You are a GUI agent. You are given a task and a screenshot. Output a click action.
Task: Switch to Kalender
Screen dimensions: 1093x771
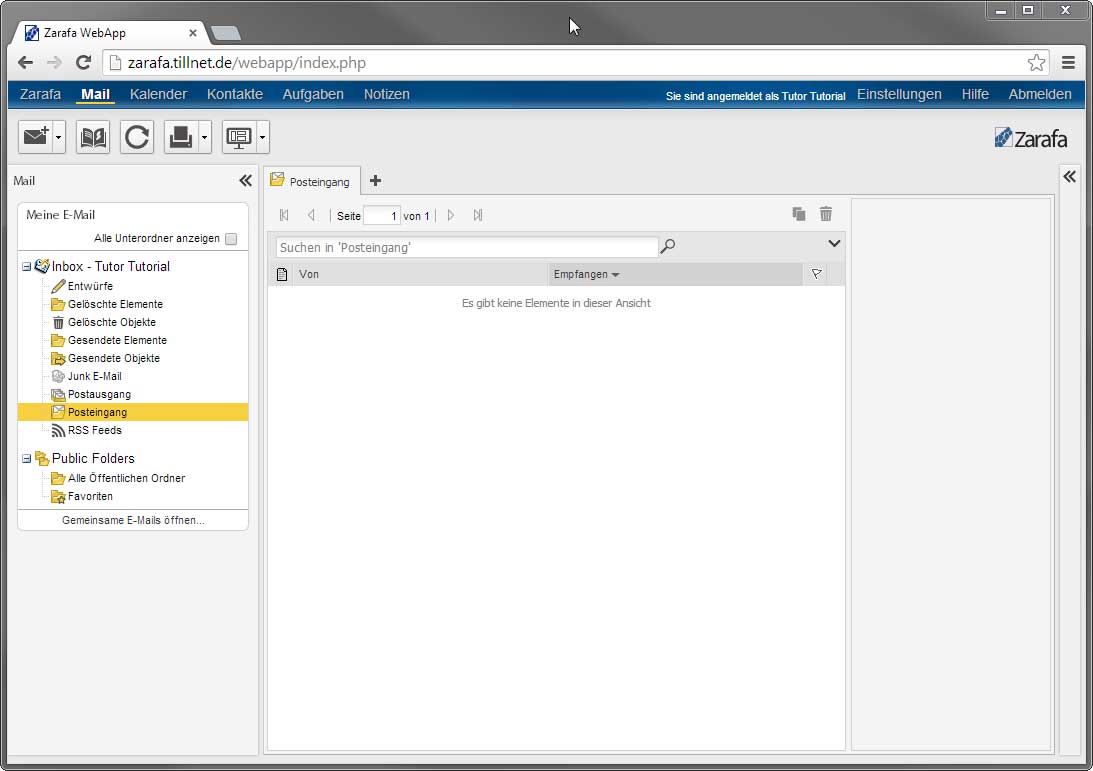(158, 94)
